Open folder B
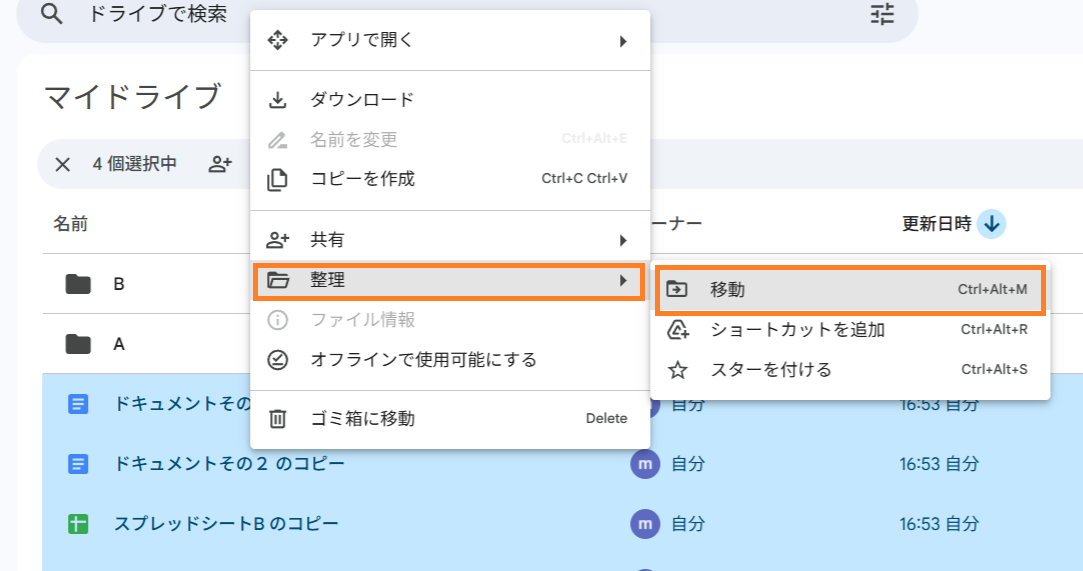Viewport: 1083px width, 571px height. pyautogui.click(x=118, y=284)
